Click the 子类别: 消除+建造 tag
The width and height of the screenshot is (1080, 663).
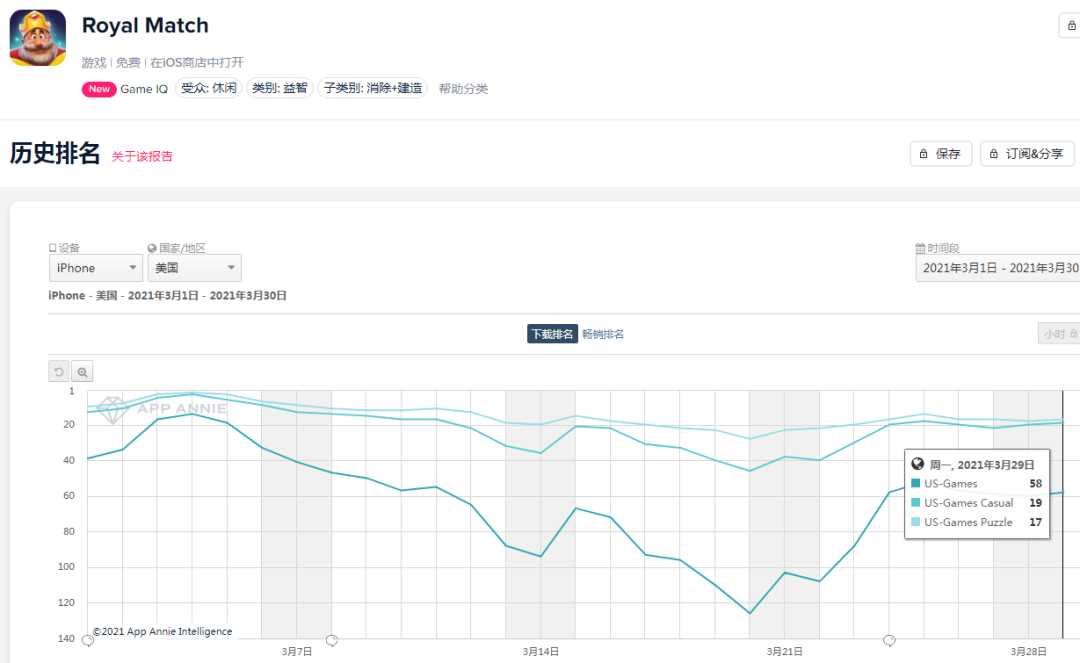click(x=373, y=88)
